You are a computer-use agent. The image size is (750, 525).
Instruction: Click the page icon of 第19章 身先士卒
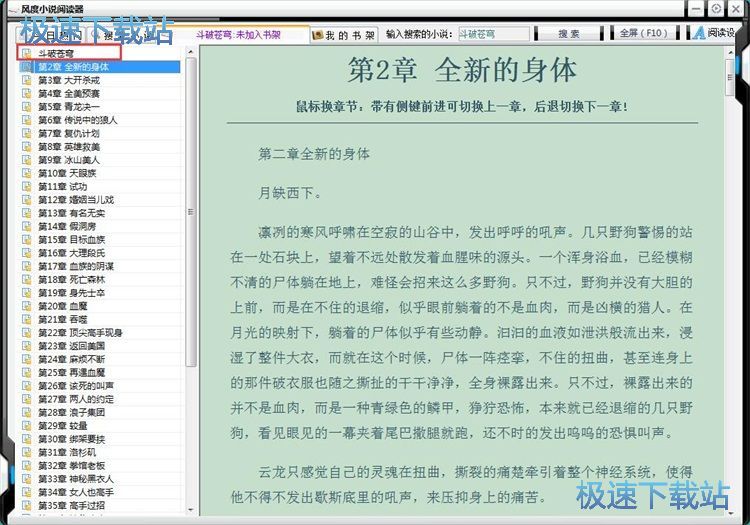point(27,293)
